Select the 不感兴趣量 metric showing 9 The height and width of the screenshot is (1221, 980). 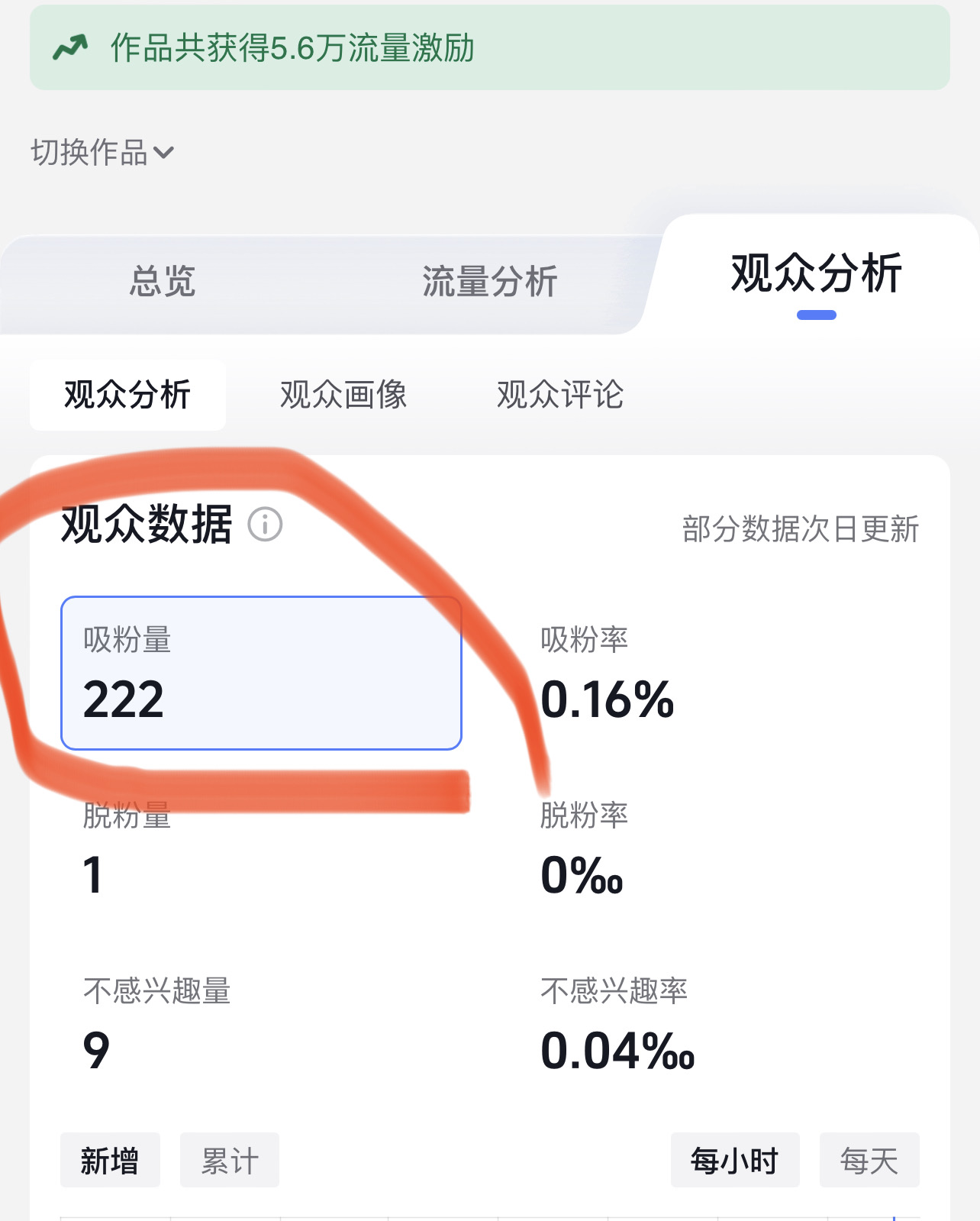pyautogui.click(x=156, y=1023)
